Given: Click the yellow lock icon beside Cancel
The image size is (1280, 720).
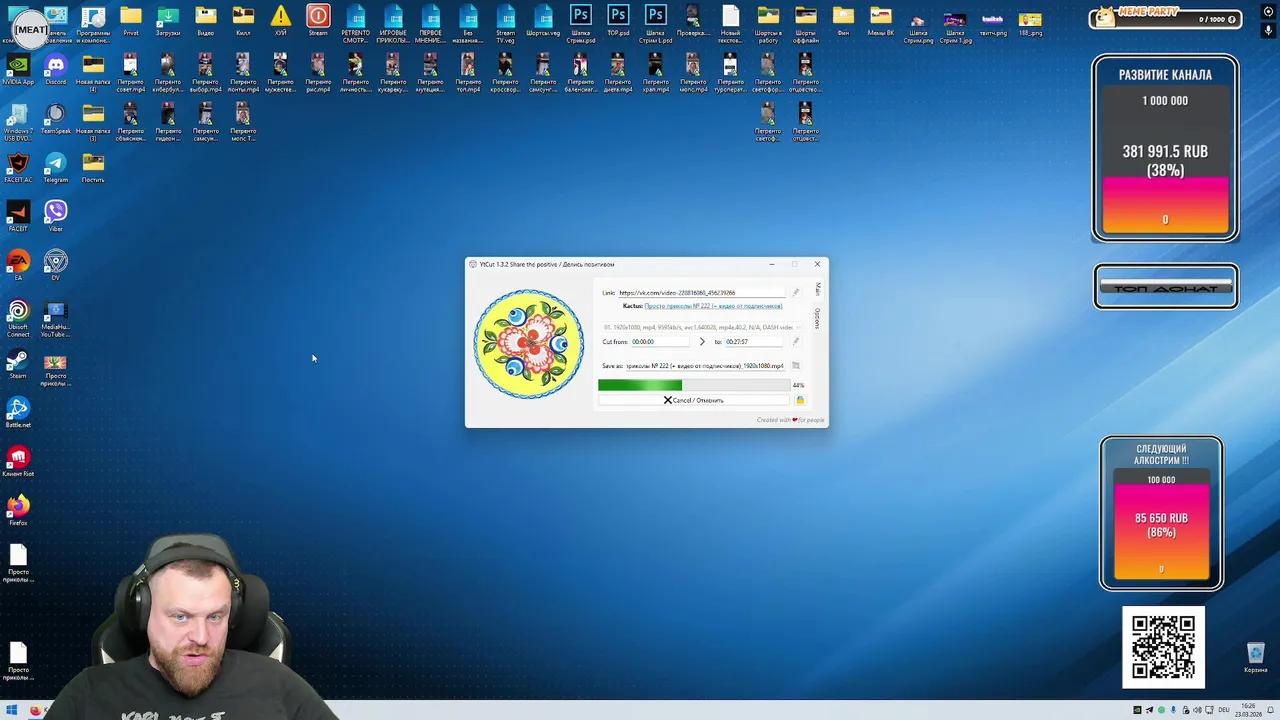Looking at the screenshot, I should coord(799,400).
